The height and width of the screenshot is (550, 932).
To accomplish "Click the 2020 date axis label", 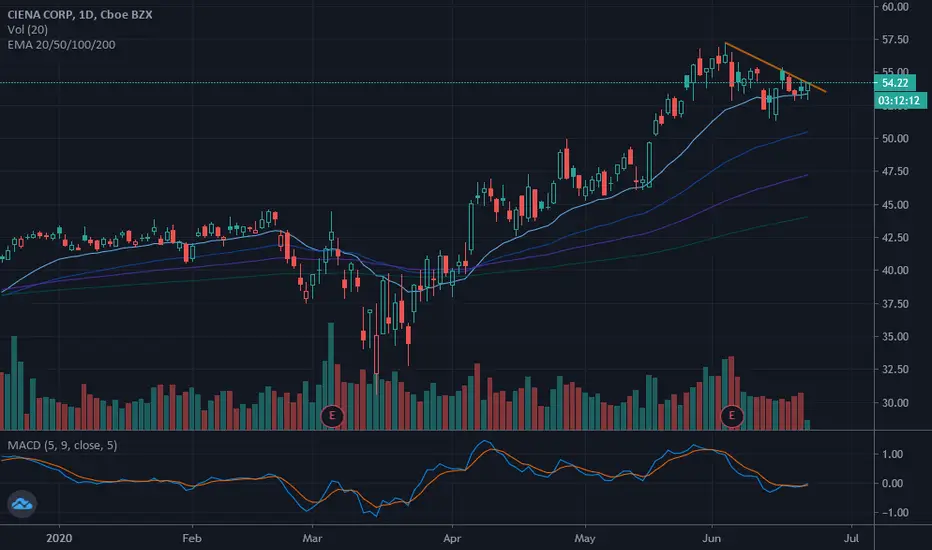I will pos(59,538).
